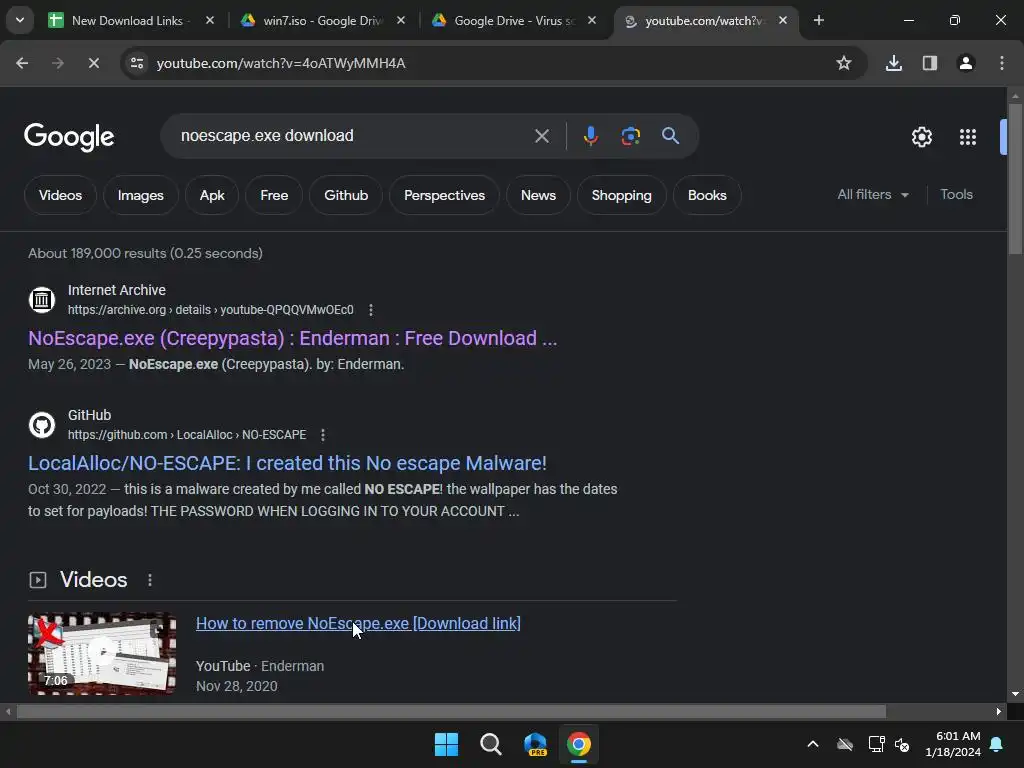The image size is (1024, 768).
Task: Clear the search query with X
Action: 541,136
